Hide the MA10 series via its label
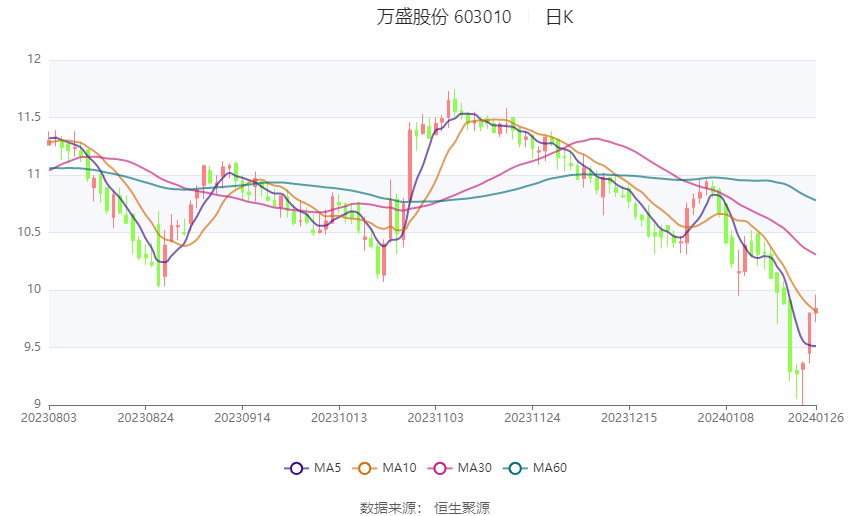 (x=399, y=468)
